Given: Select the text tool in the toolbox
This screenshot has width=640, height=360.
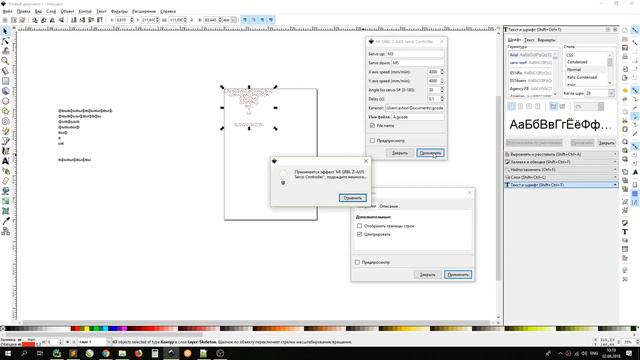Looking at the screenshot, I should [x=5, y=161].
